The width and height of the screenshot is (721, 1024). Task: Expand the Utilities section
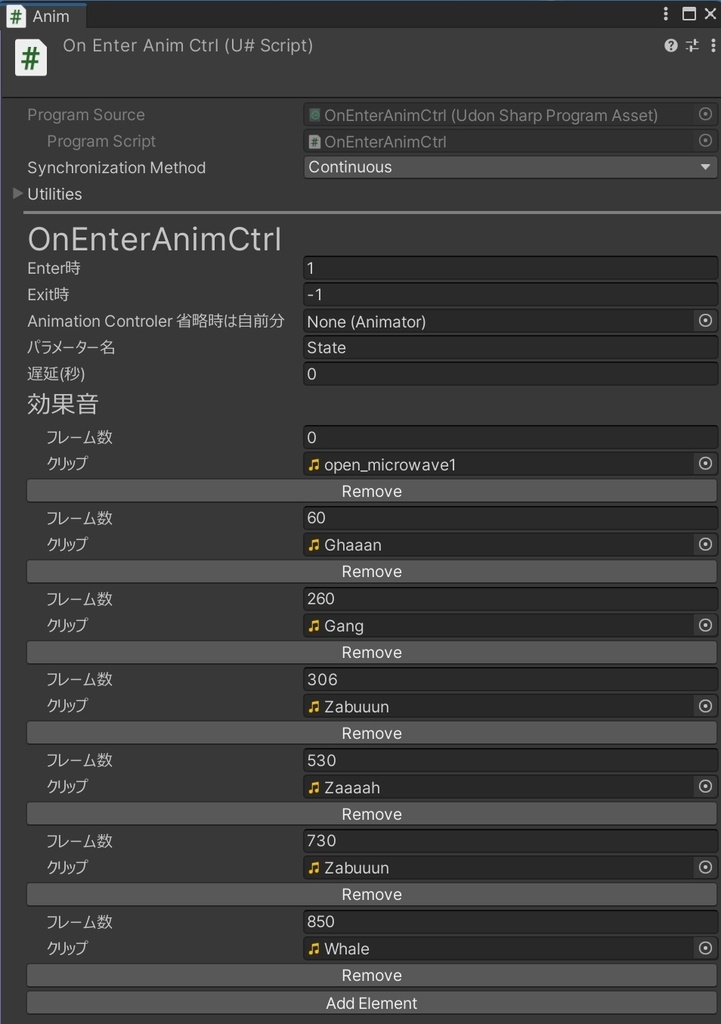16,194
